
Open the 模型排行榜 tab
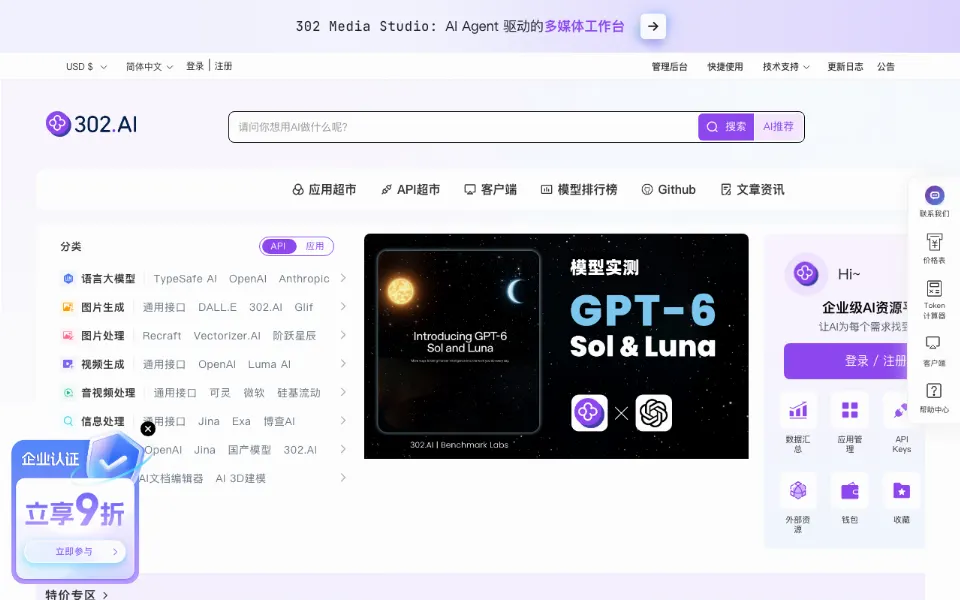pyautogui.click(x=579, y=190)
